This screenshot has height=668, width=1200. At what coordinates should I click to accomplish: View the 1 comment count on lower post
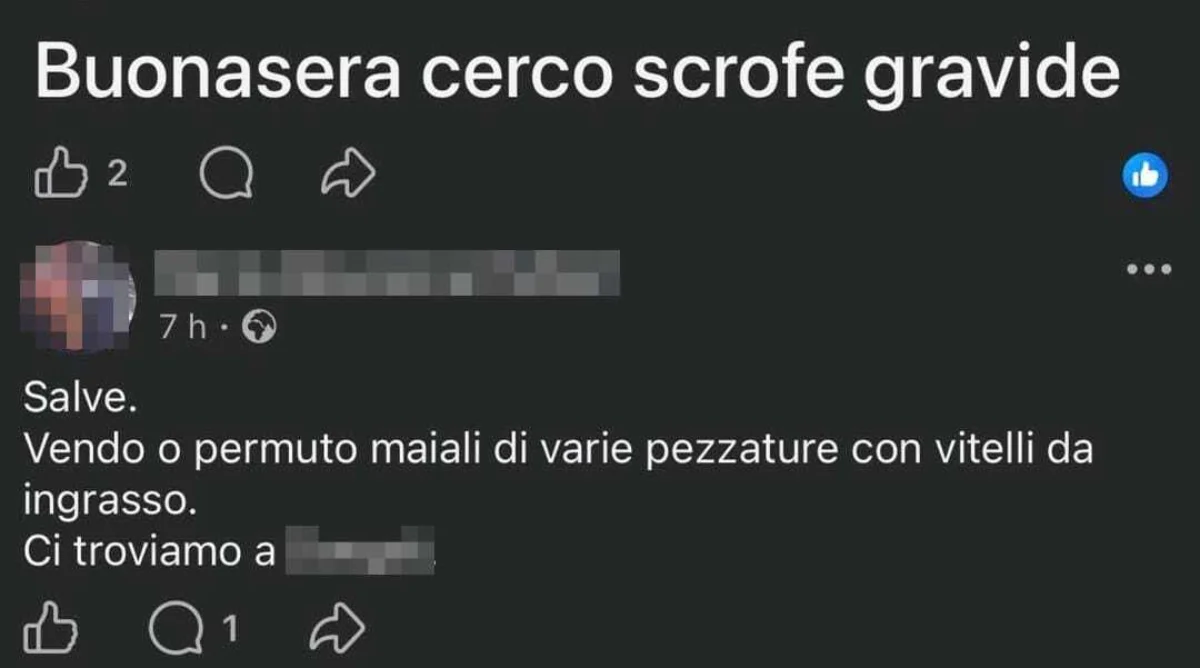click(229, 630)
